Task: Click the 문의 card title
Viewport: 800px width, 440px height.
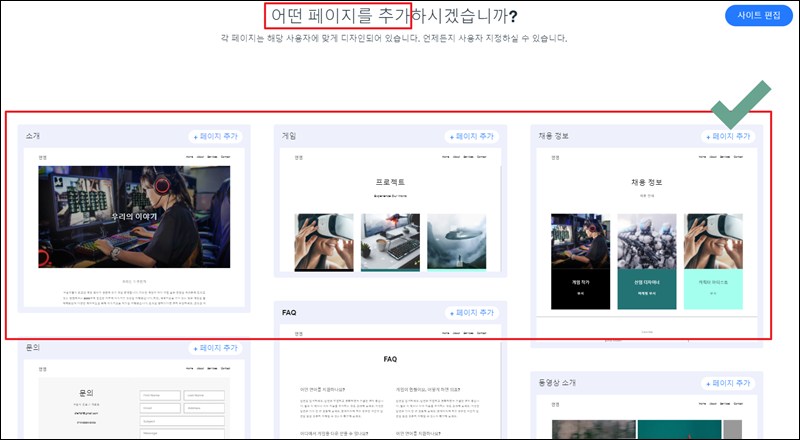Action: coord(33,347)
